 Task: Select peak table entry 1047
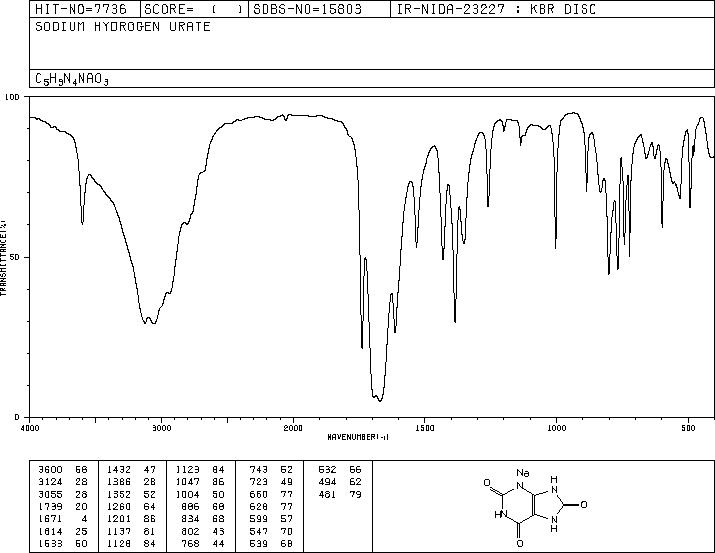coord(187,482)
